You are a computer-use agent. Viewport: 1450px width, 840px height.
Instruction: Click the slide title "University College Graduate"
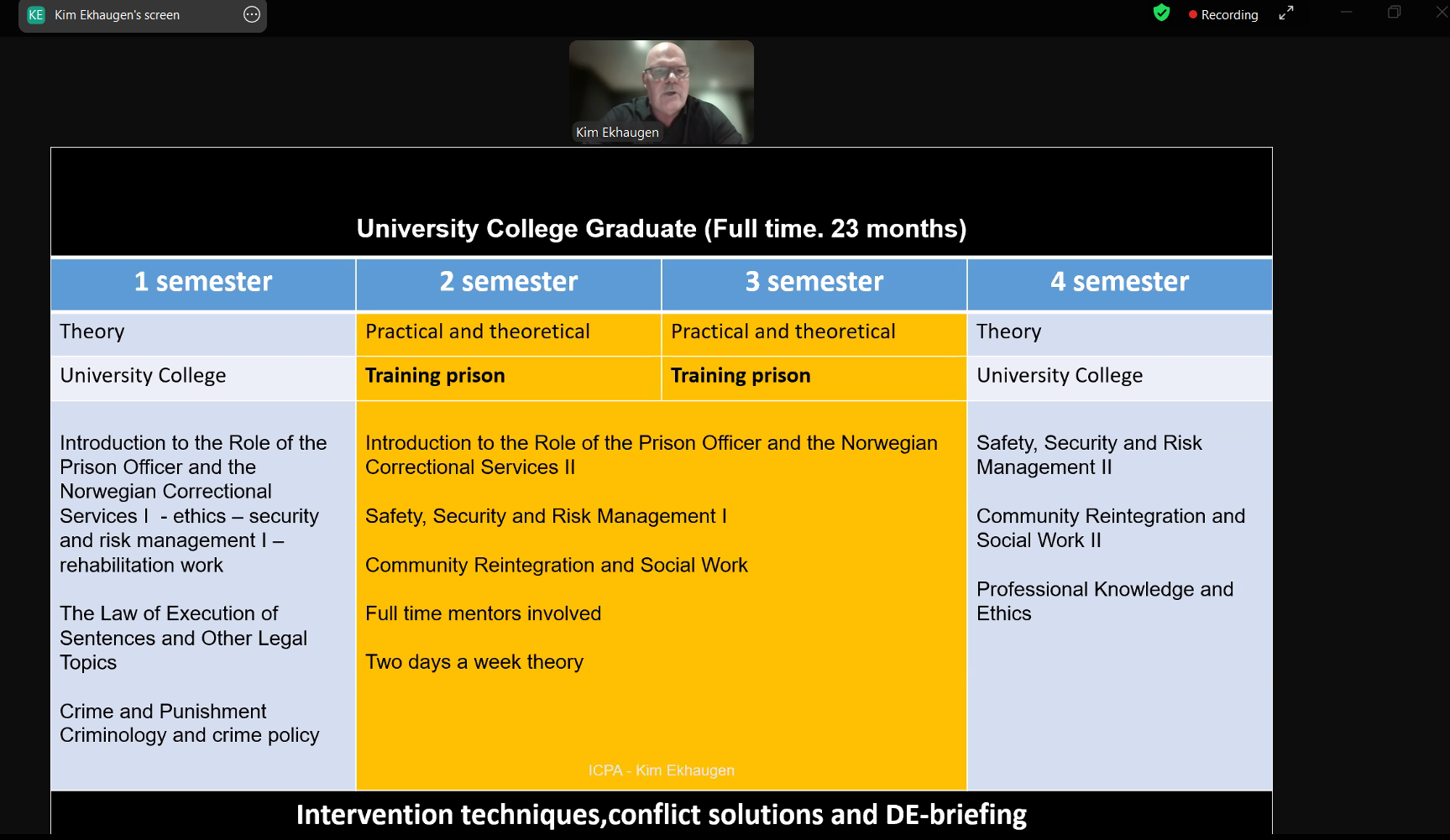coord(662,228)
